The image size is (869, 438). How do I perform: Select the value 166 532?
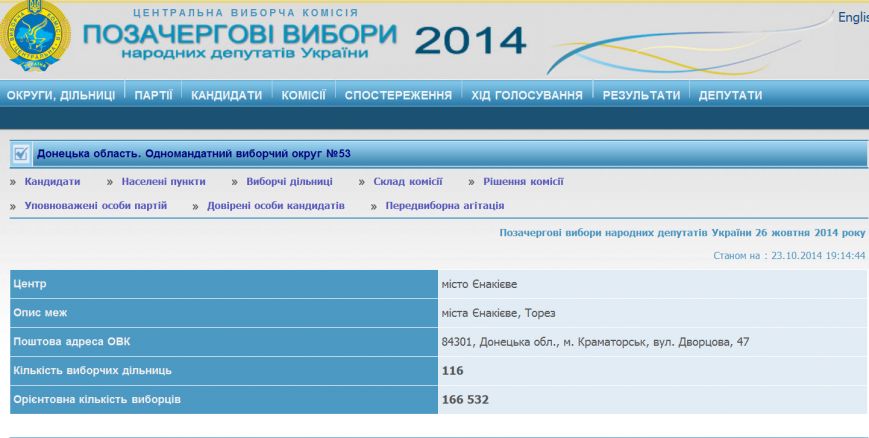[465, 400]
